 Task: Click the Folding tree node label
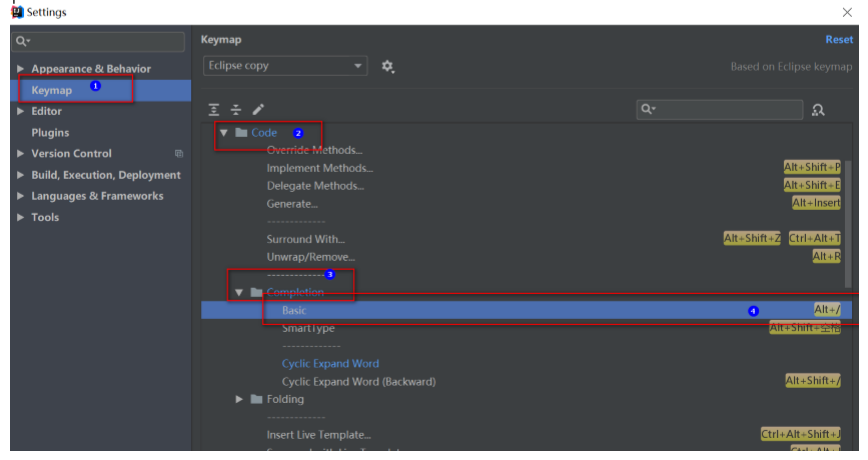point(285,399)
